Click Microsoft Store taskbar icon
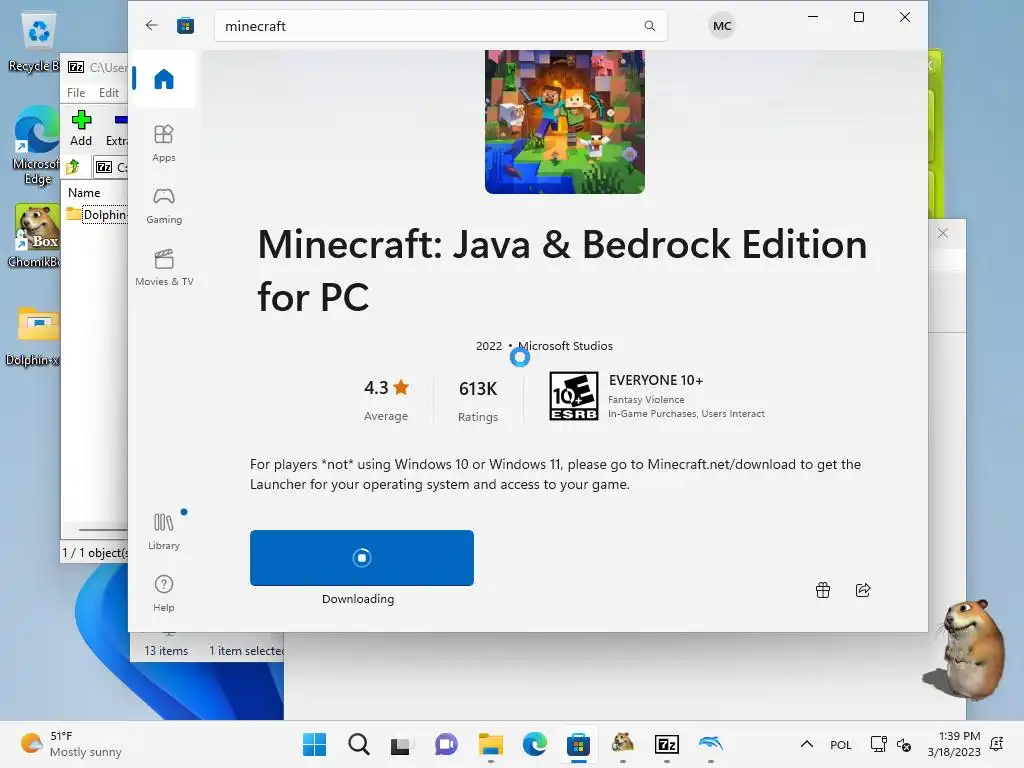The height and width of the screenshot is (768, 1024). click(x=578, y=744)
